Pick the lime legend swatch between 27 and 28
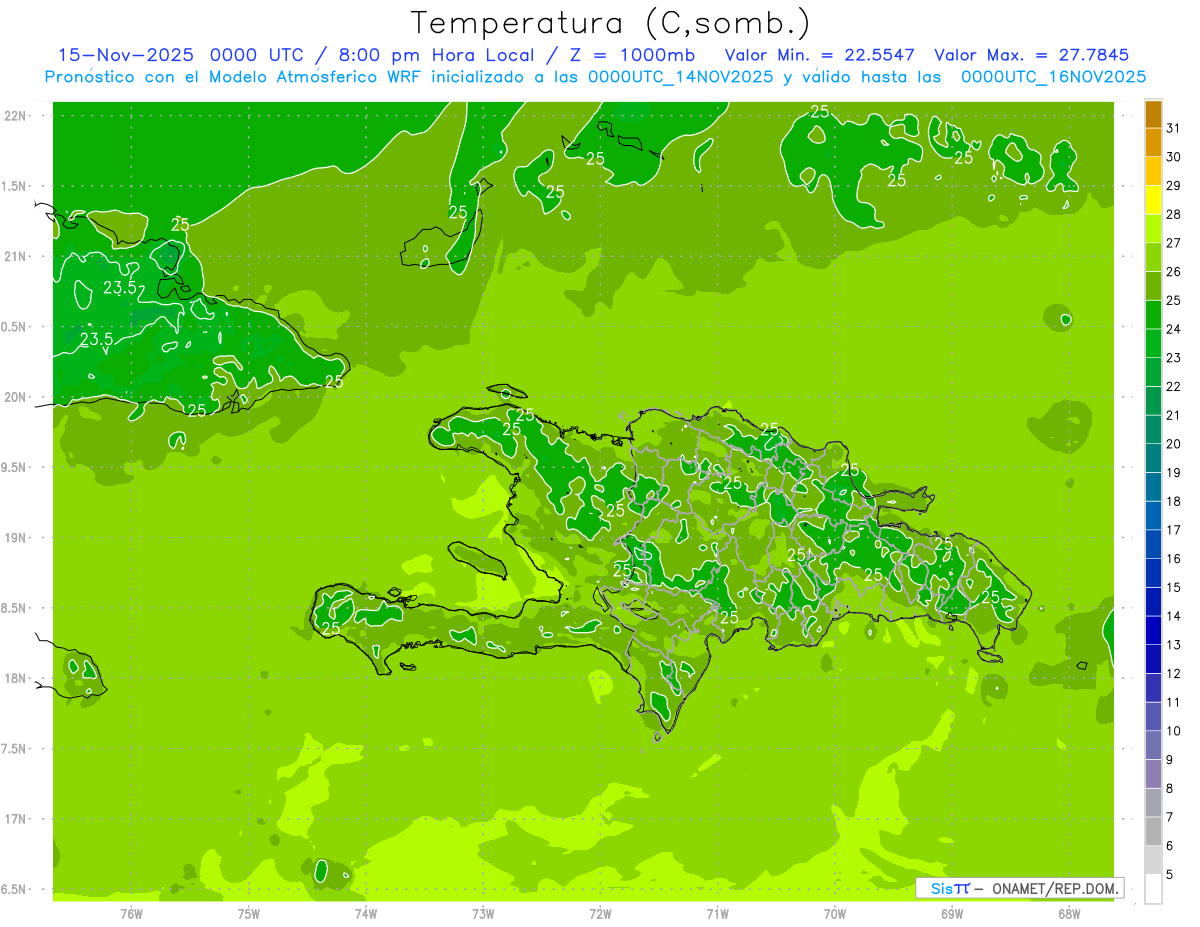The image size is (1200, 927). pyautogui.click(x=1153, y=229)
